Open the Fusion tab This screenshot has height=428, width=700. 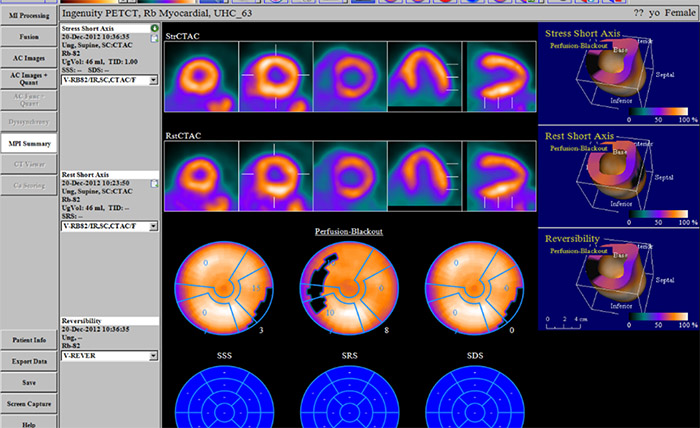coord(28,35)
